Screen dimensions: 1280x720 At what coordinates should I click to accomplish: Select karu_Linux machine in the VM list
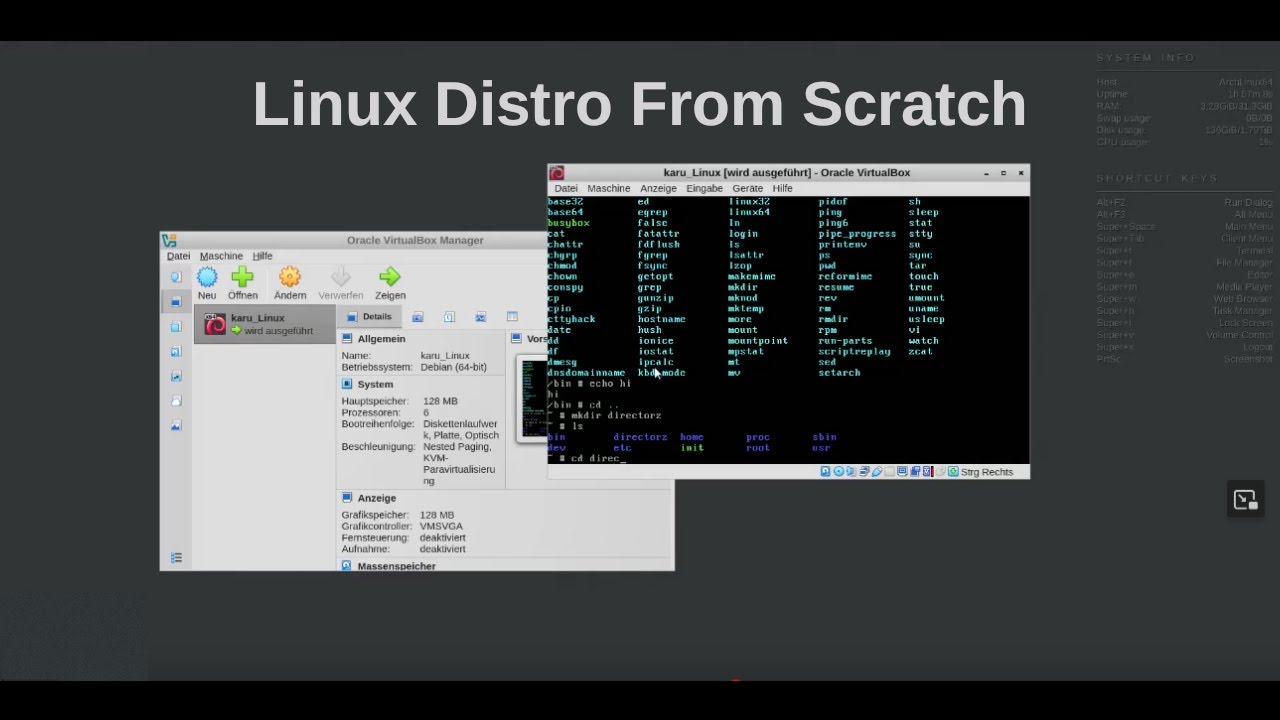coord(265,324)
